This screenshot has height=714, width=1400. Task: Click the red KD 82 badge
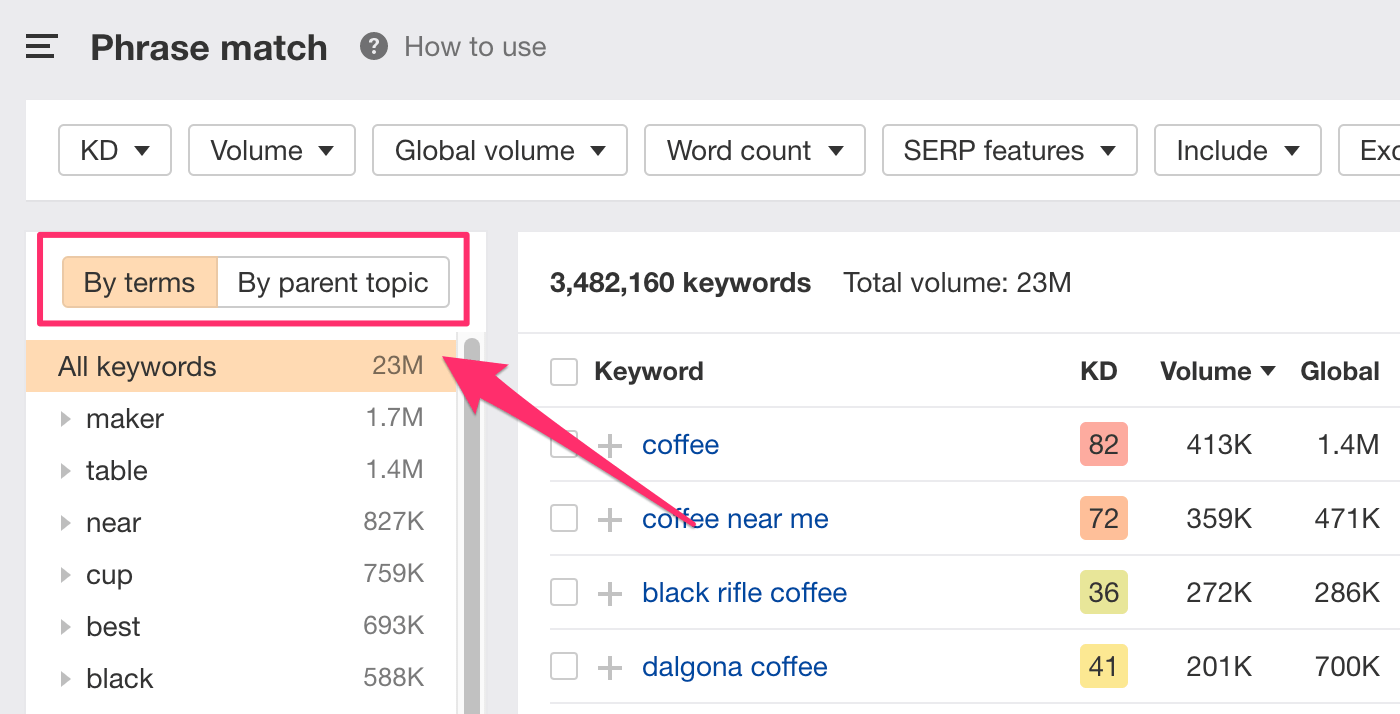(1103, 445)
